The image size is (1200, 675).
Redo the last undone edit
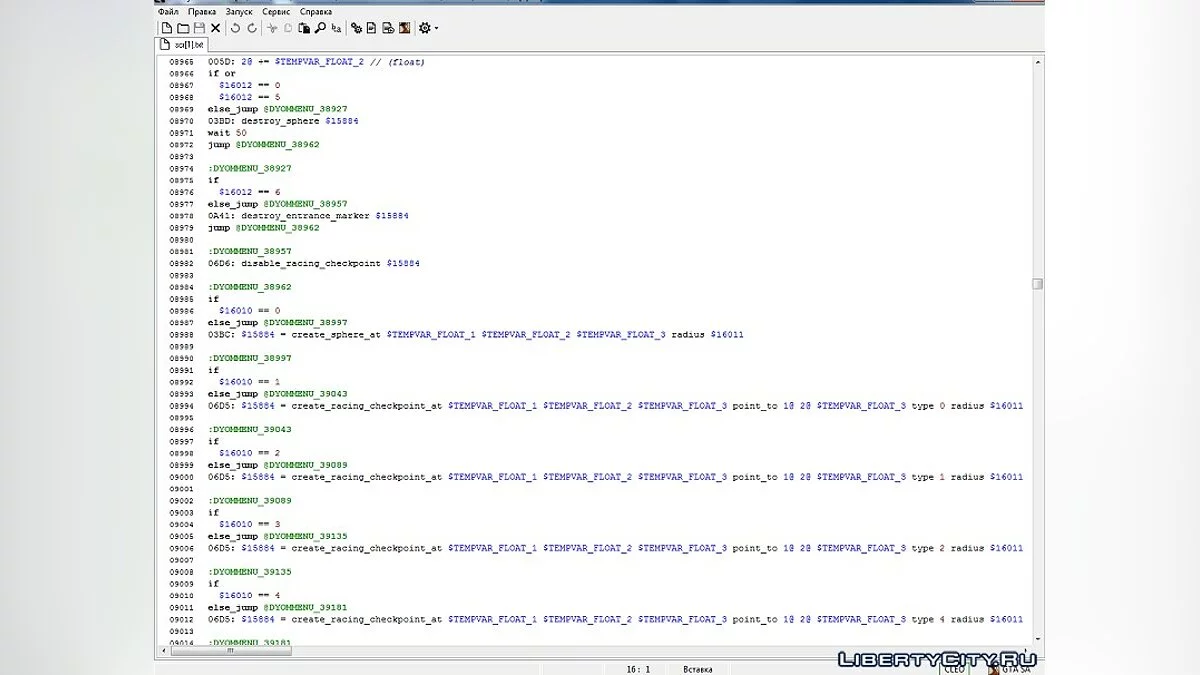[x=251, y=29]
